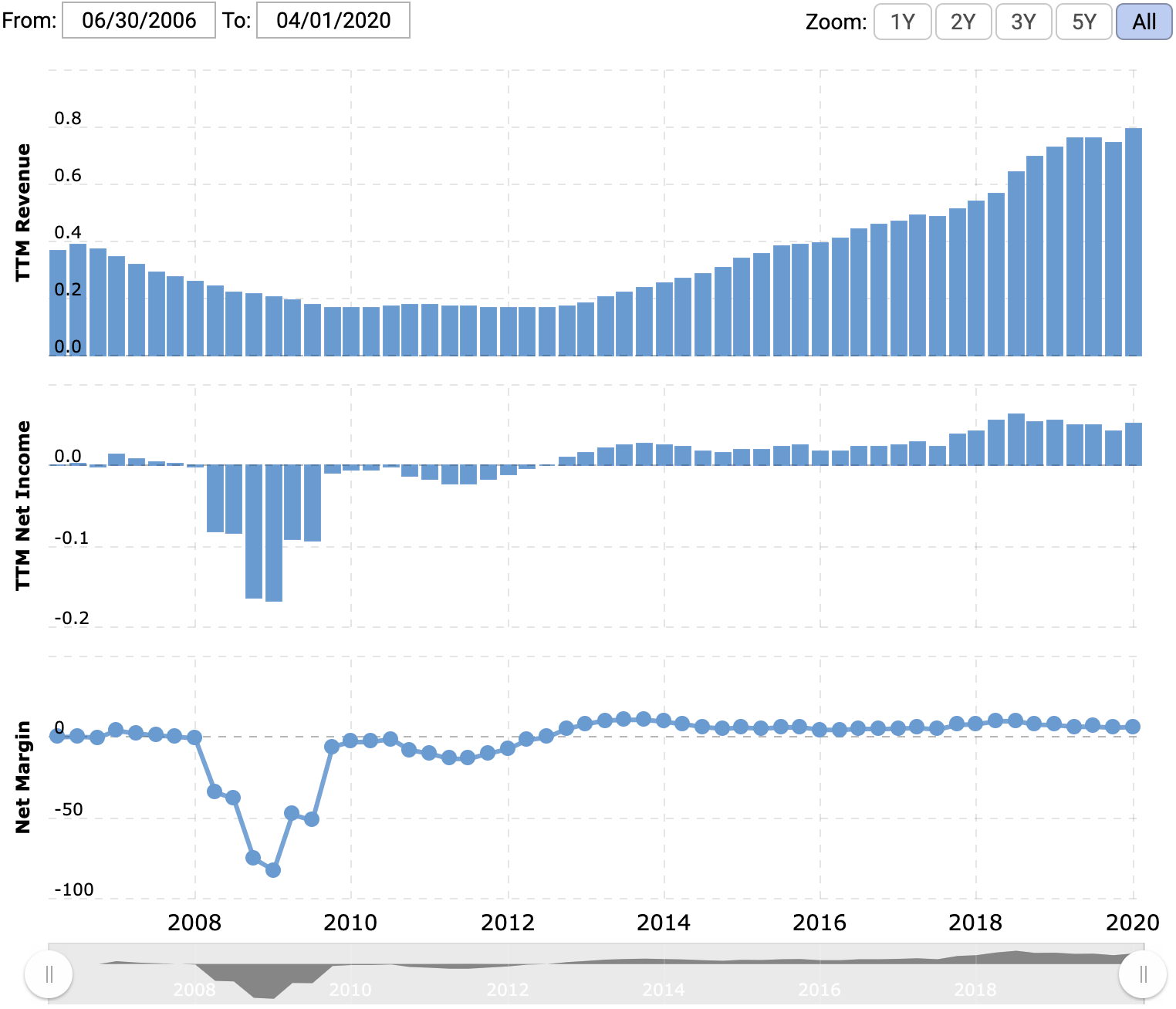Click the To date input field
Image resolution: width=1176 pixels, height=1009 pixels.
[333, 20]
